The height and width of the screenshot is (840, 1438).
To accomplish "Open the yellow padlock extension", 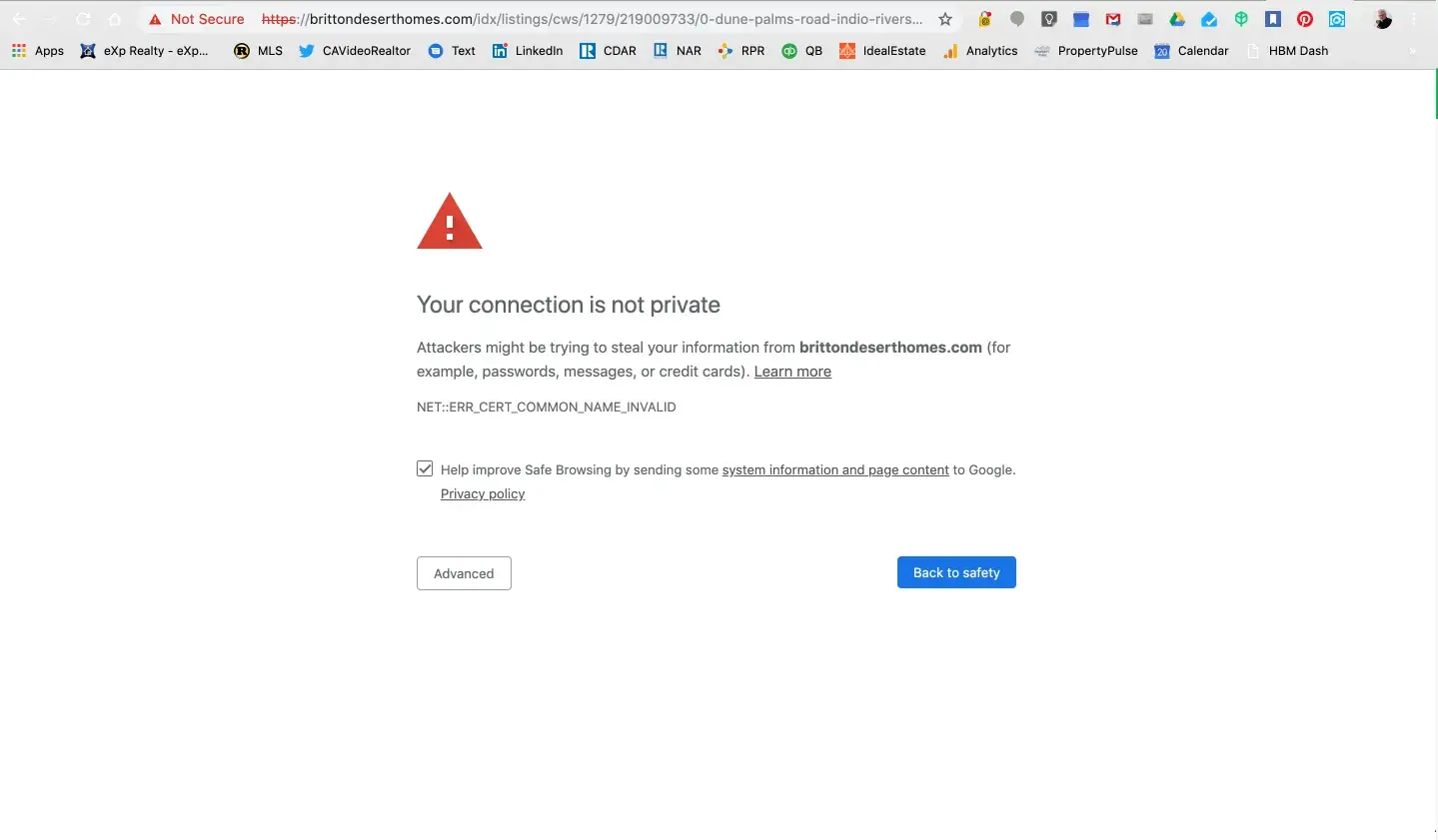I will point(985,19).
